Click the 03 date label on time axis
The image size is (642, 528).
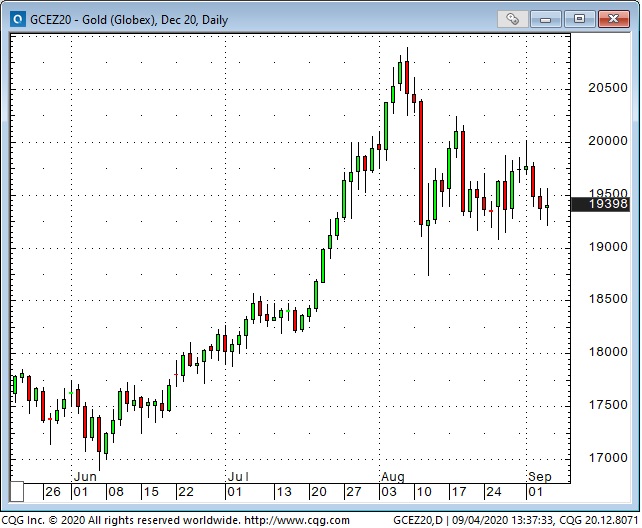point(389,492)
